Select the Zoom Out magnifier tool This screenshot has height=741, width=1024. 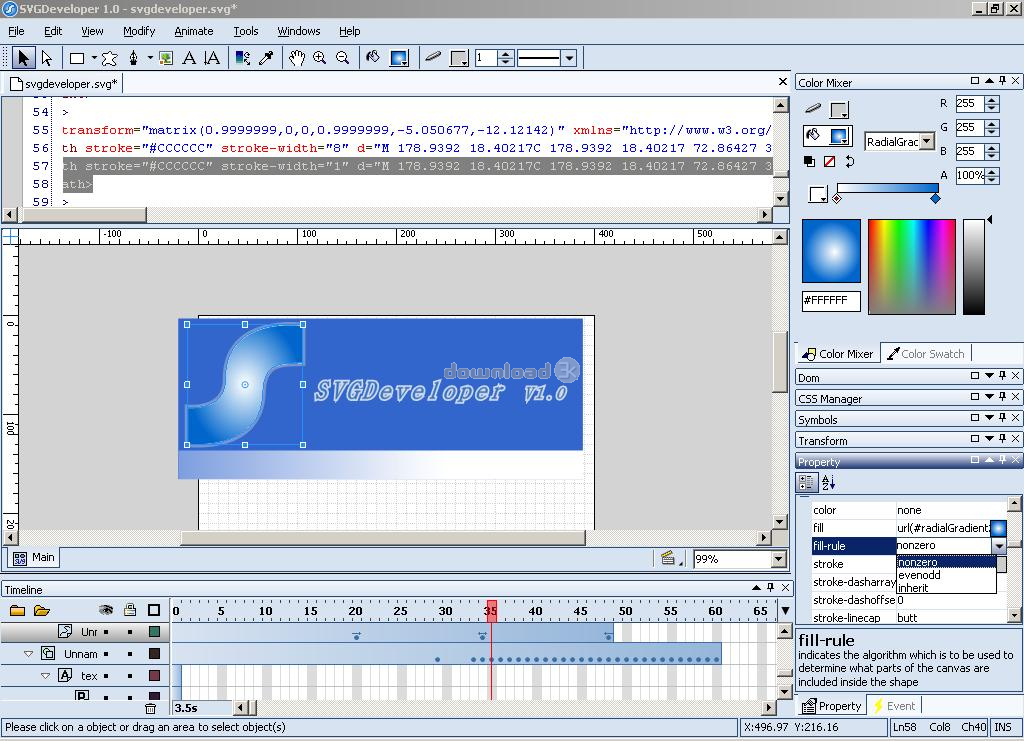[x=342, y=58]
